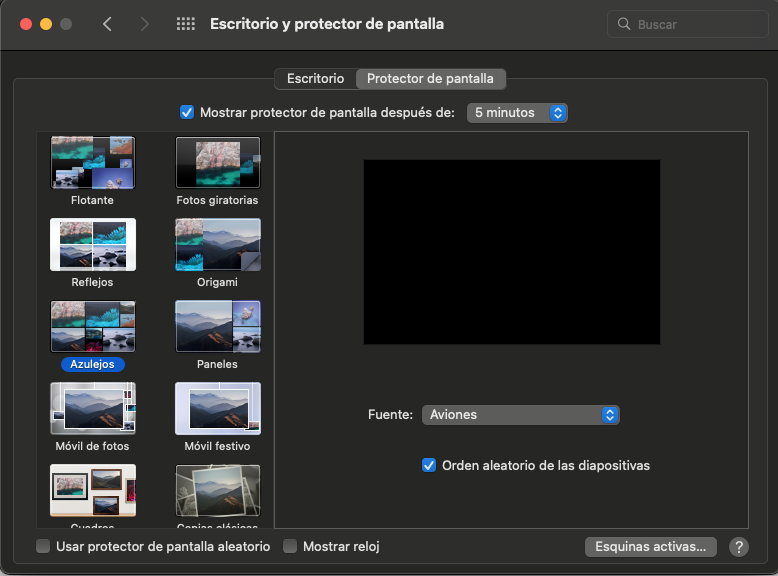The width and height of the screenshot is (778, 576).
Task: Enable Usar protector de pantalla aleatorio
Action: (43, 546)
